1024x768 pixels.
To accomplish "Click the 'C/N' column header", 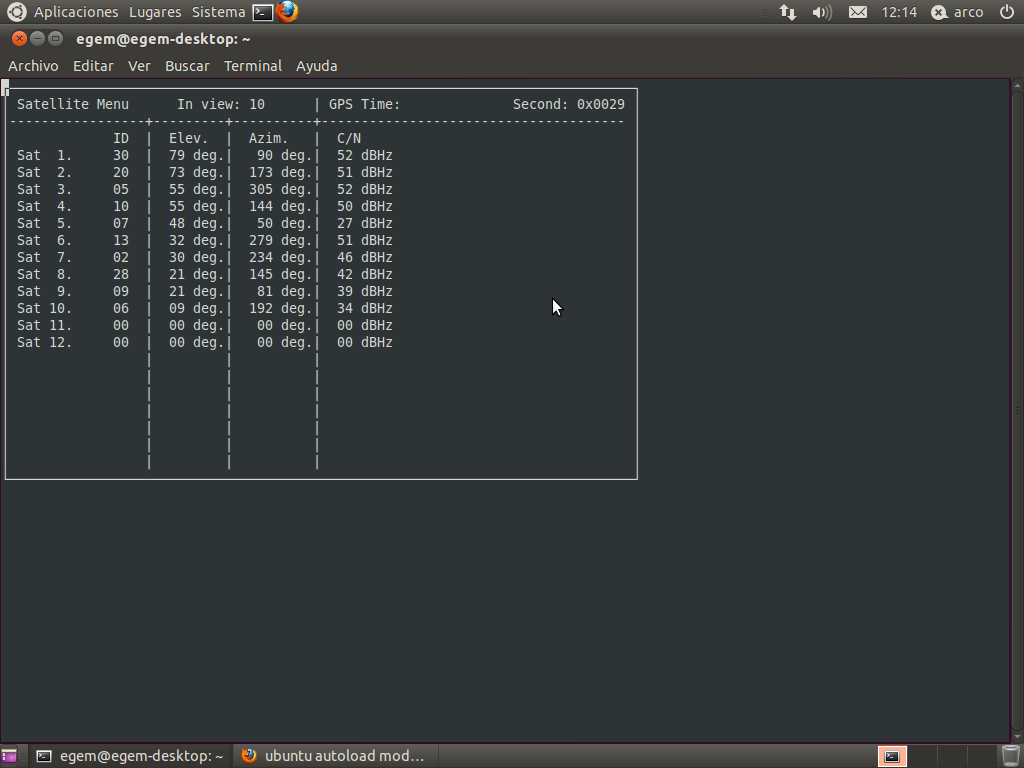I will pos(349,138).
